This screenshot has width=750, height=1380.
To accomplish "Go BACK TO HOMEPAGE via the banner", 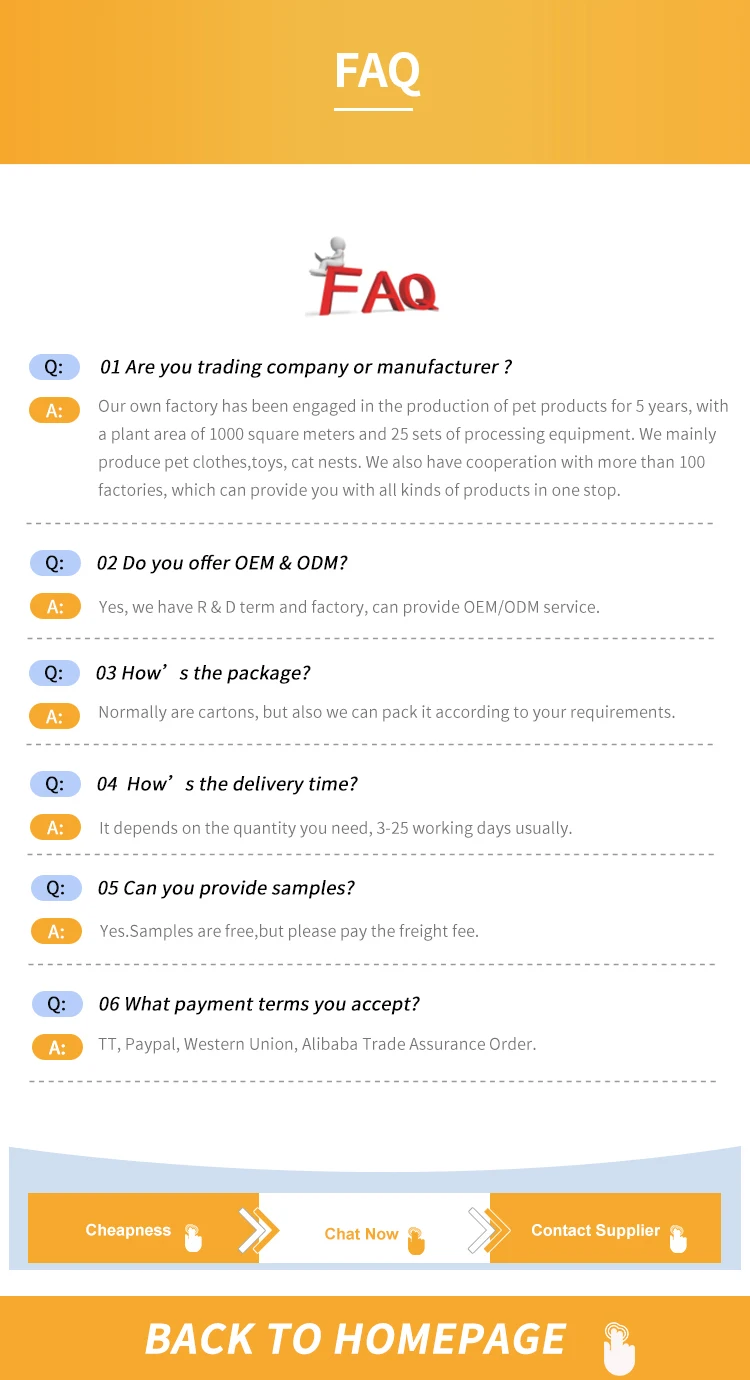I will click(x=356, y=1339).
